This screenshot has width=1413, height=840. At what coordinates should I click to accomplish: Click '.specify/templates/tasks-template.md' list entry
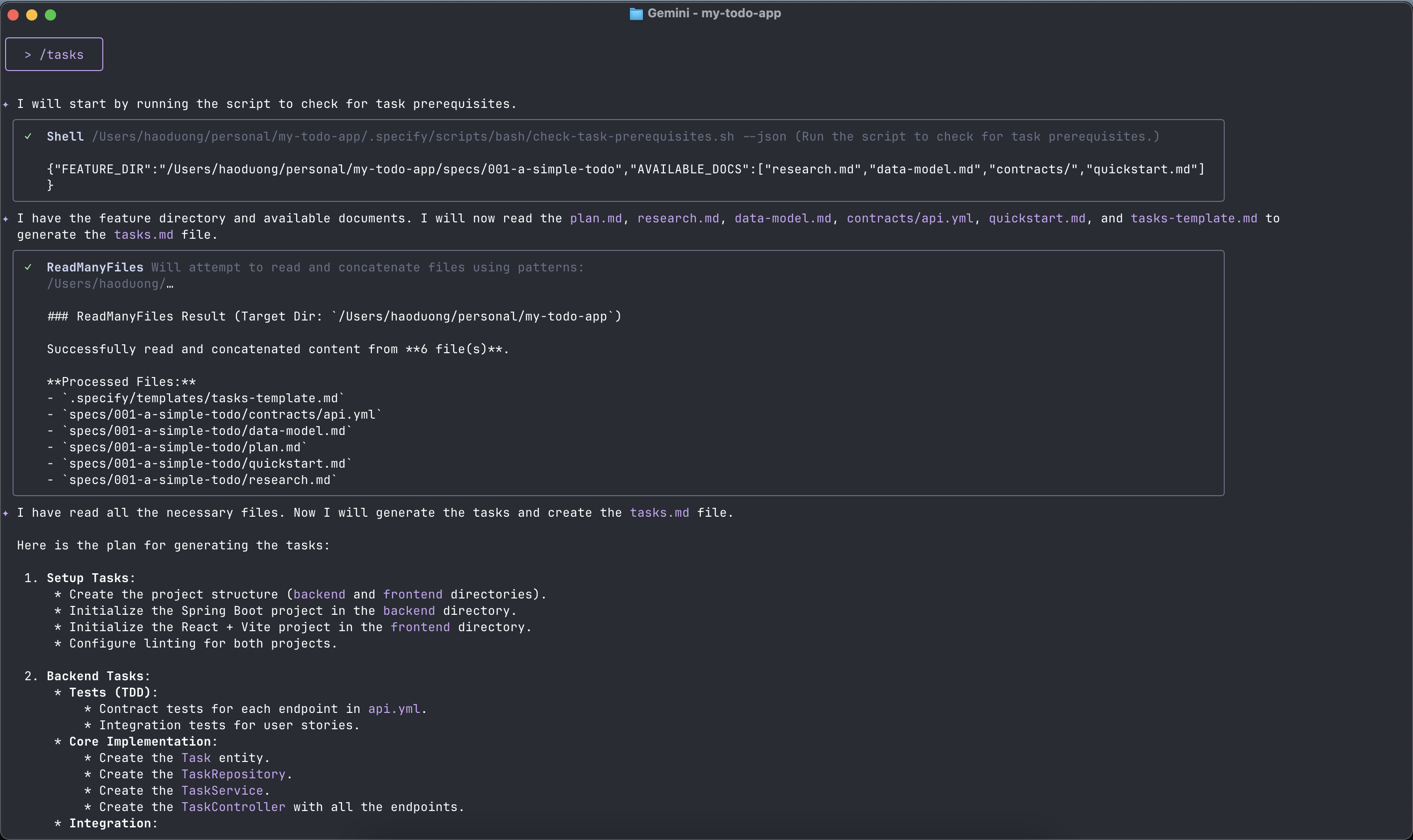click(x=203, y=399)
